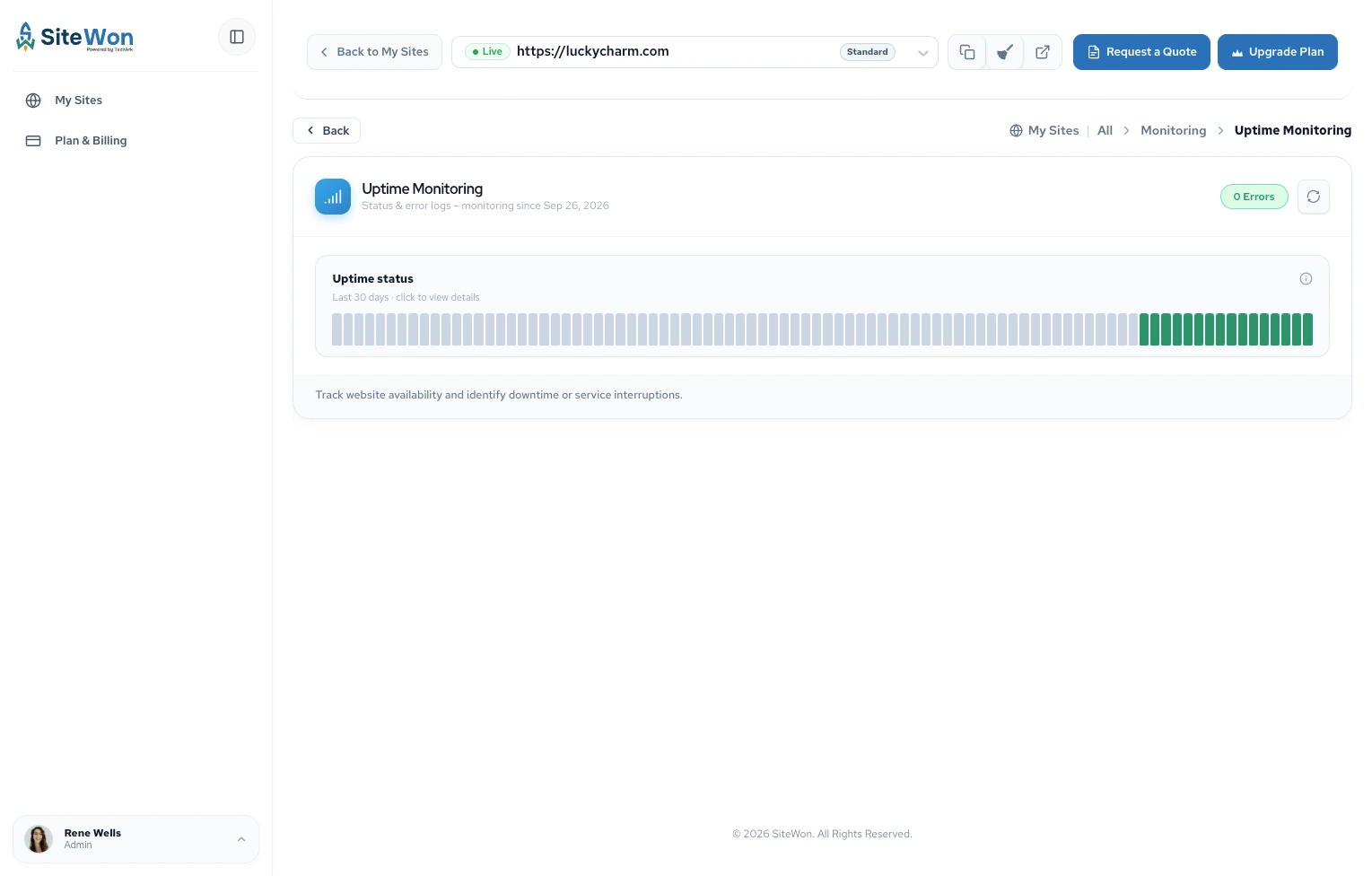The width and height of the screenshot is (1372, 876).
Task: Click Request a Quote button
Action: click(1141, 52)
